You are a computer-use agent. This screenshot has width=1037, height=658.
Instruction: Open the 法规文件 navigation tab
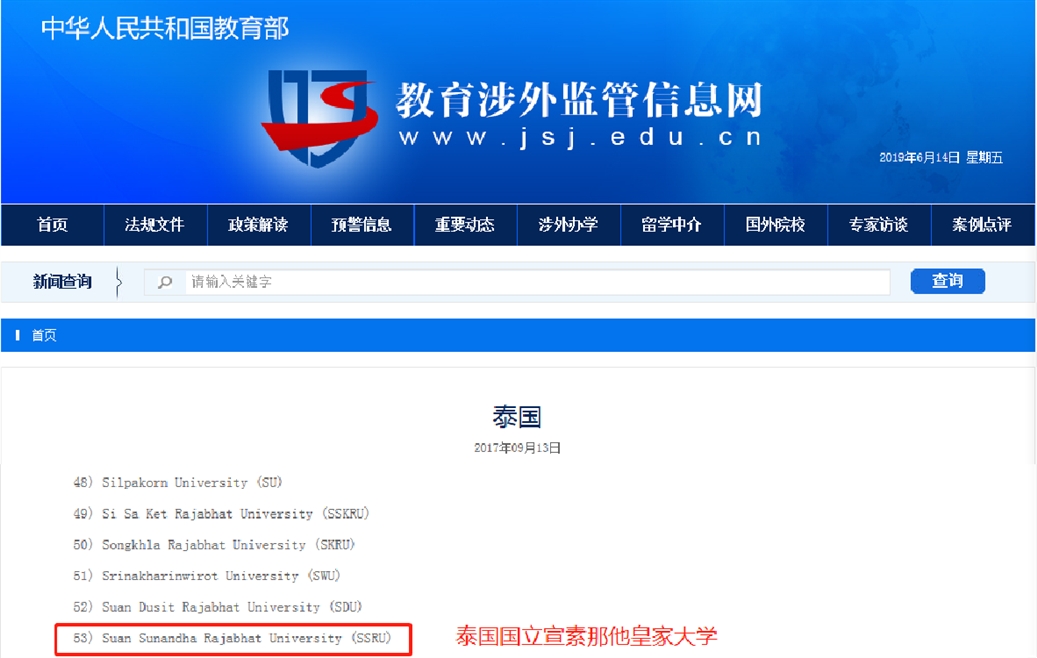155,225
